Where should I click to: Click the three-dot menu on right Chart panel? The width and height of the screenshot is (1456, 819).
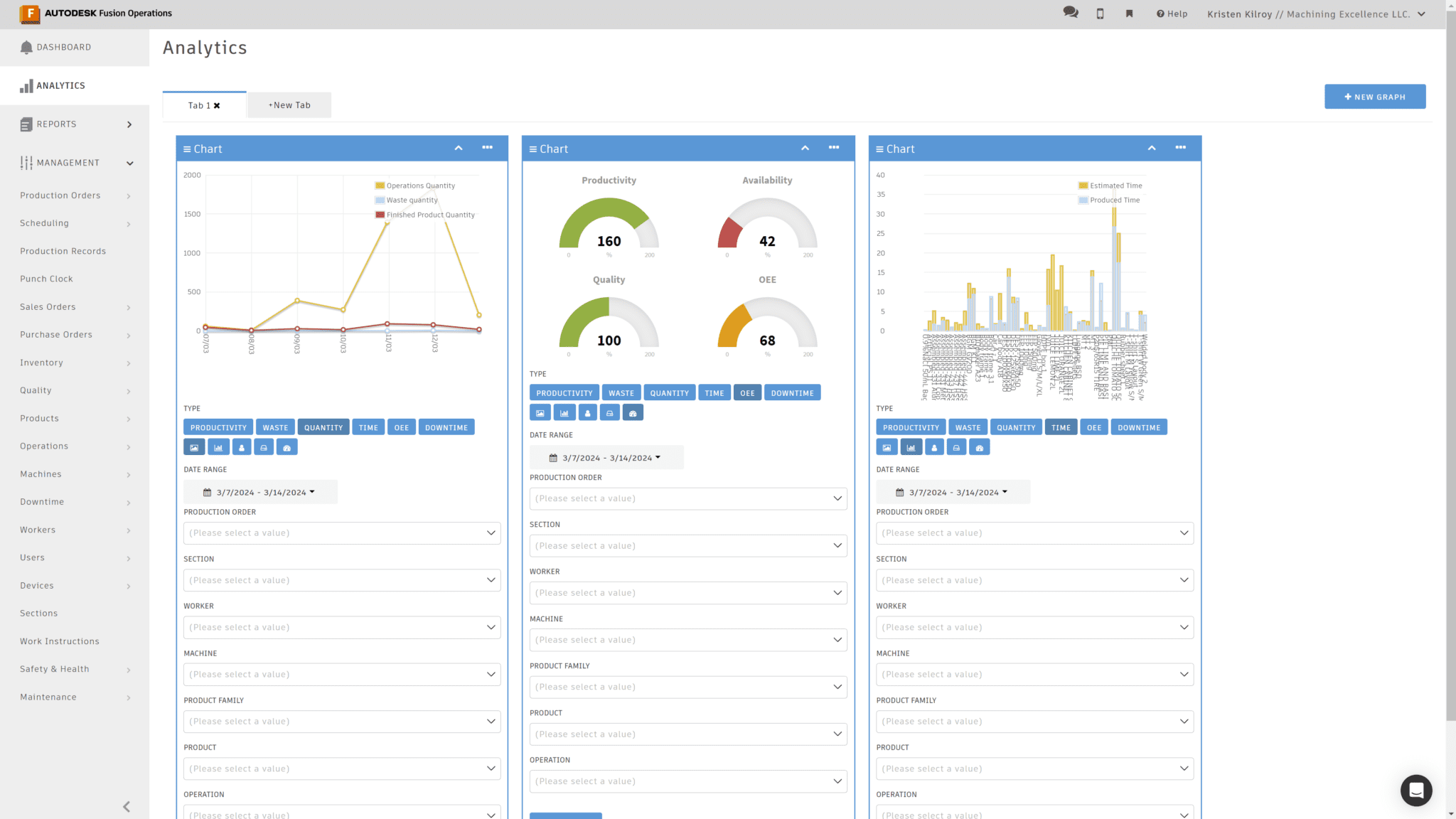pos(1180,147)
